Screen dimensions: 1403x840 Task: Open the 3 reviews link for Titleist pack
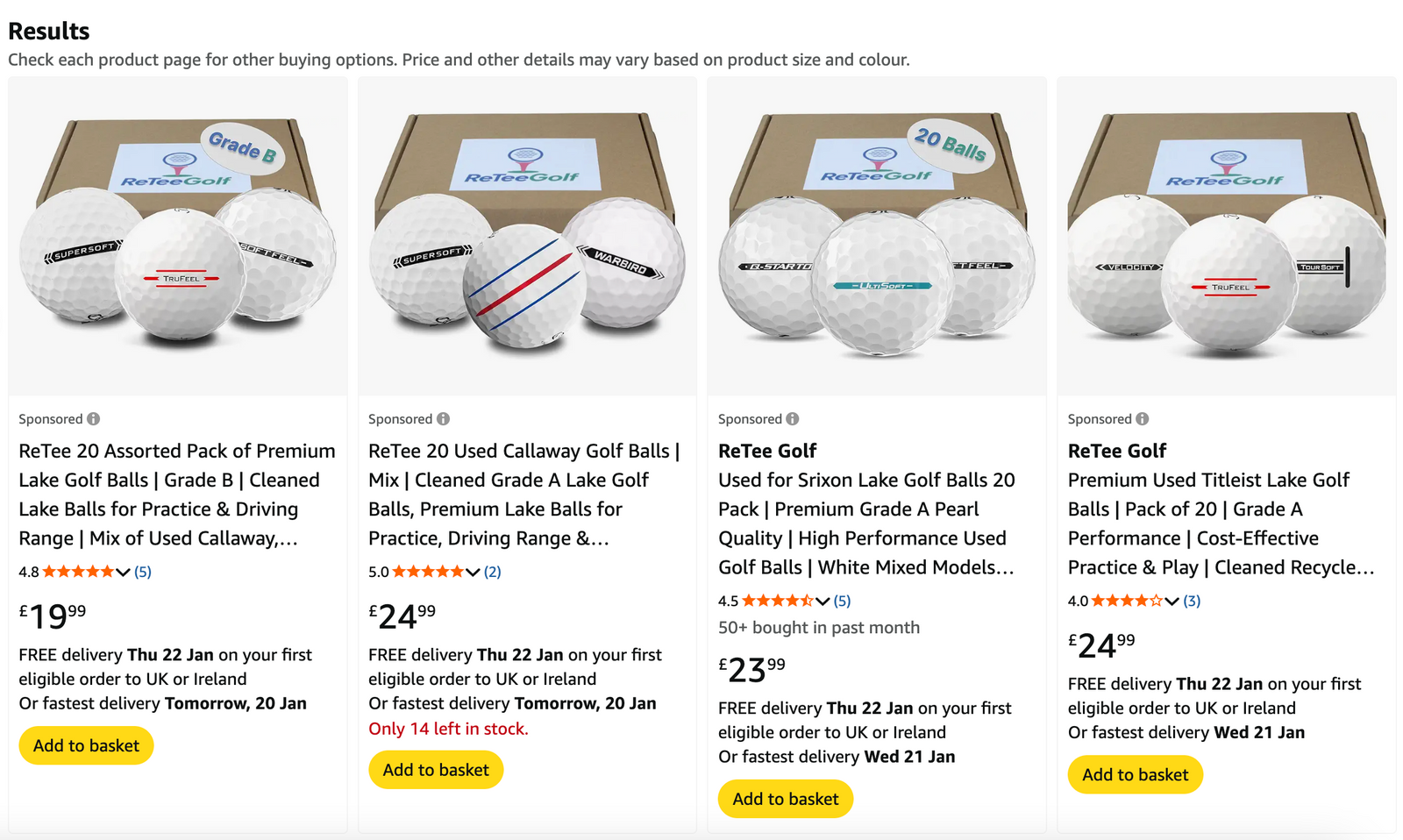point(1192,601)
